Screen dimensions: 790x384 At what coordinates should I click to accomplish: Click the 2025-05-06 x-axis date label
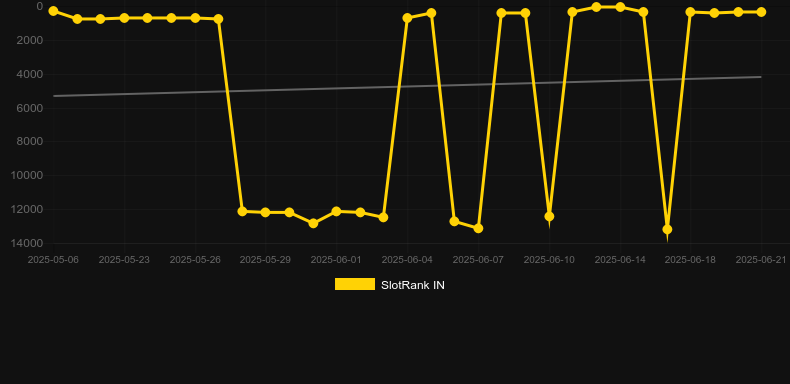click(x=53, y=260)
